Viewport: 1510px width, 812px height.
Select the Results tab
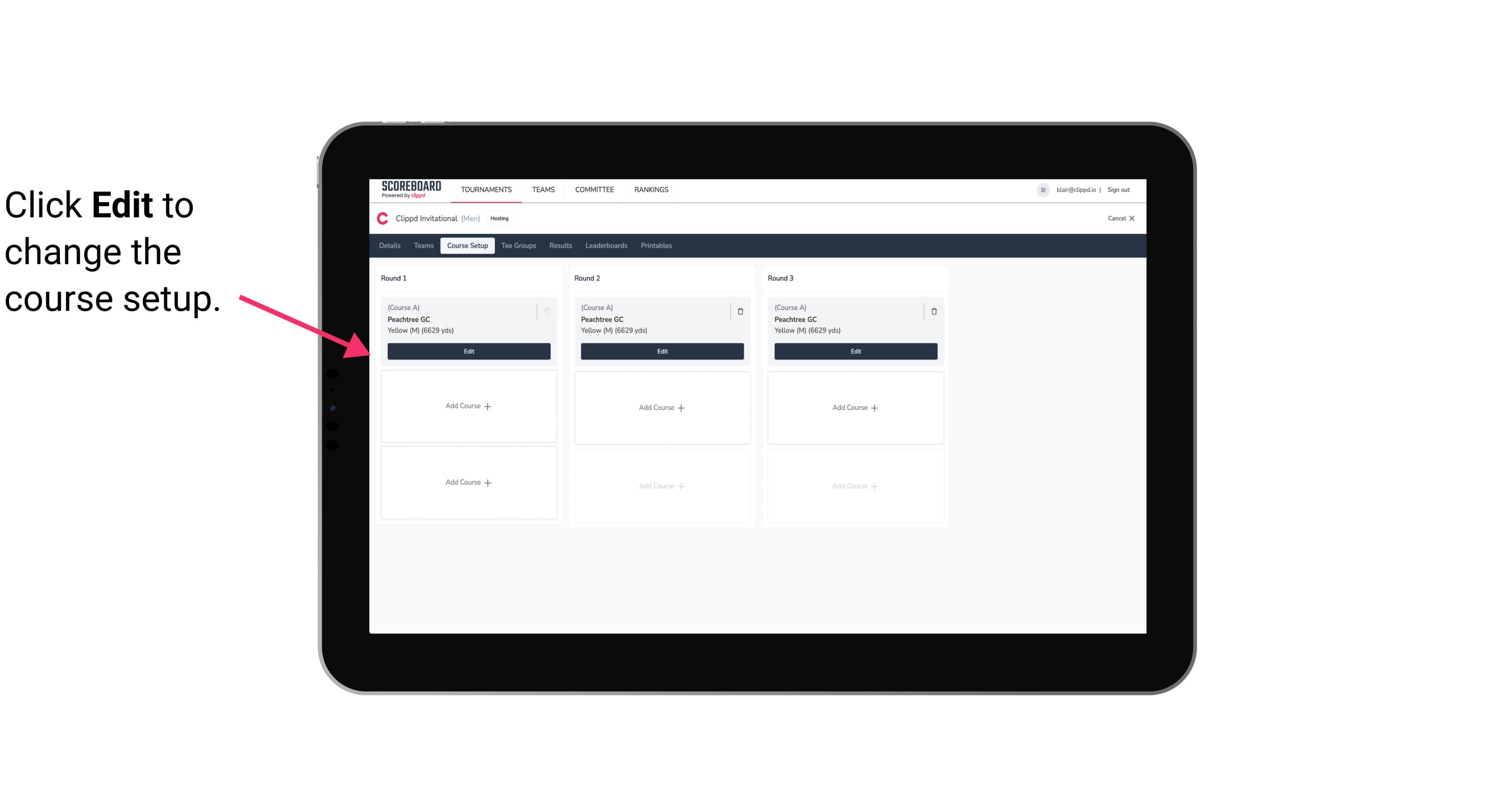pyautogui.click(x=560, y=245)
